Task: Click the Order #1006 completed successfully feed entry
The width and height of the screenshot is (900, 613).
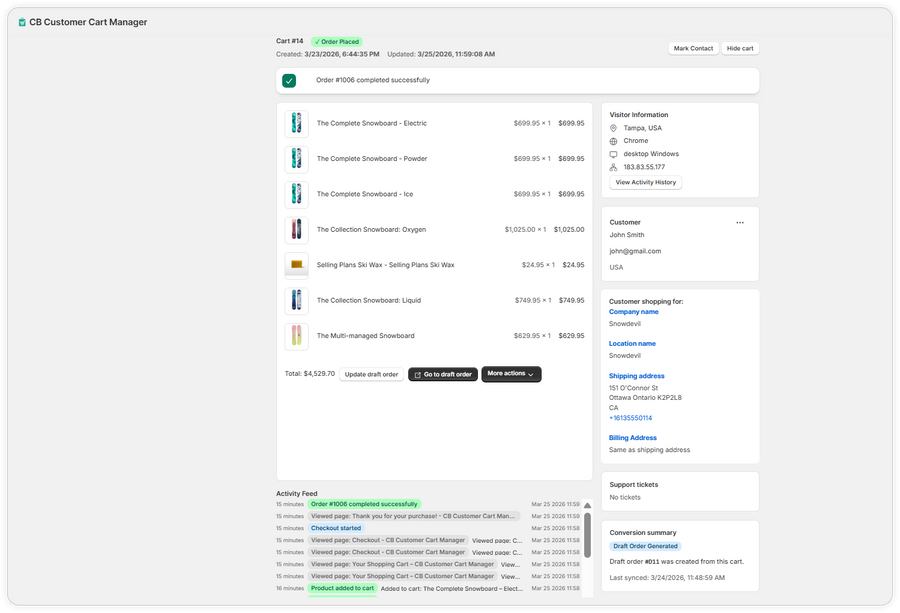Action: point(364,505)
